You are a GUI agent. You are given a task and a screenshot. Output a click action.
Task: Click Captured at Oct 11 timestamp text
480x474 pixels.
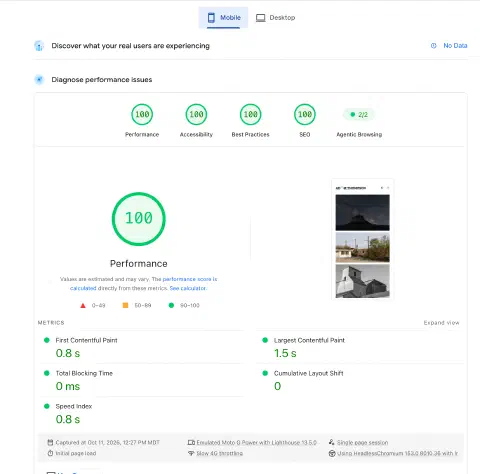107,443
